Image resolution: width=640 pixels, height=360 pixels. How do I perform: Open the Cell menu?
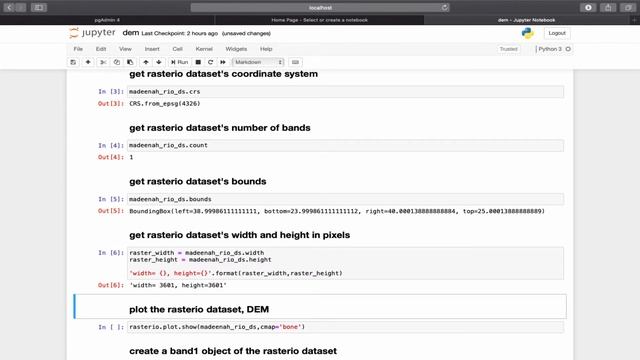tap(177, 49)
